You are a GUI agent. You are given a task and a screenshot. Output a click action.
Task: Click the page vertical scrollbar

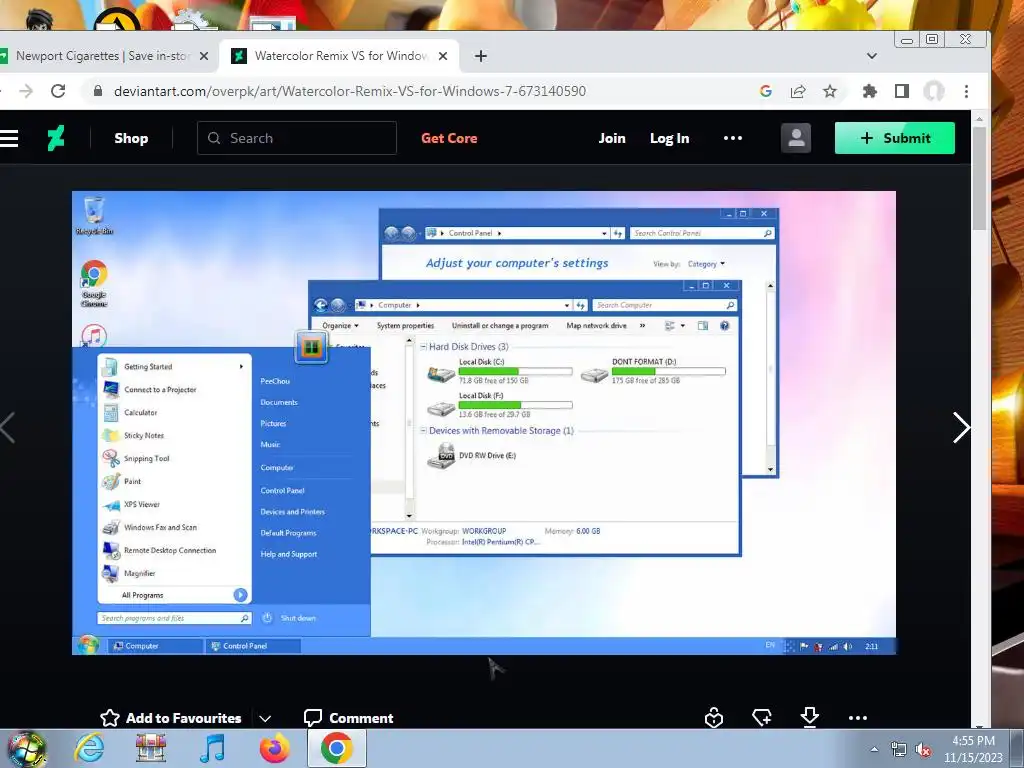pos(979,178)
